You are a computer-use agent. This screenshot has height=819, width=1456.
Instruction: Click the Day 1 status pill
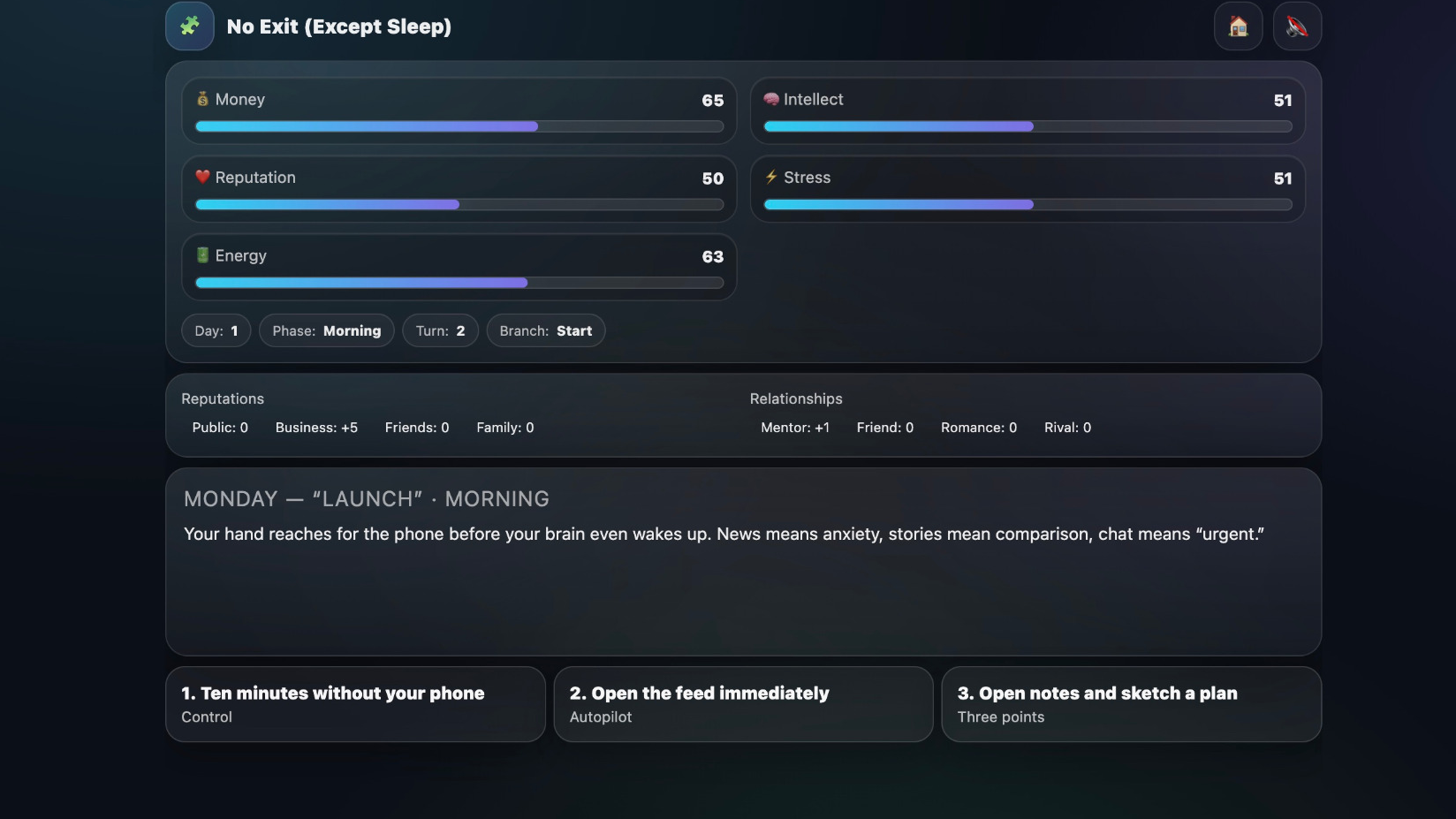(216, 331)
